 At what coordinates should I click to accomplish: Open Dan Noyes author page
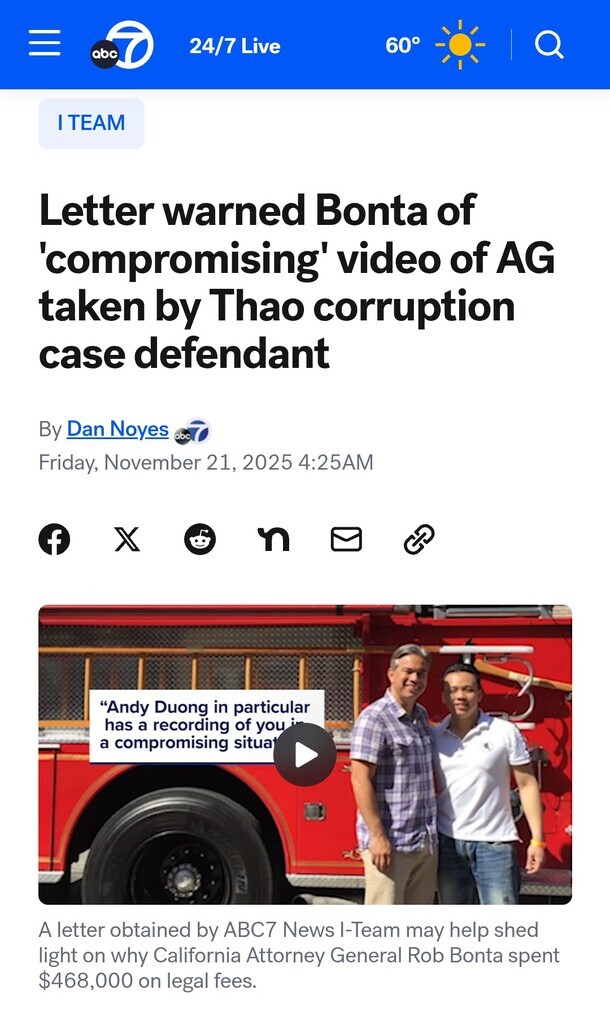click(x=118, y=429)
